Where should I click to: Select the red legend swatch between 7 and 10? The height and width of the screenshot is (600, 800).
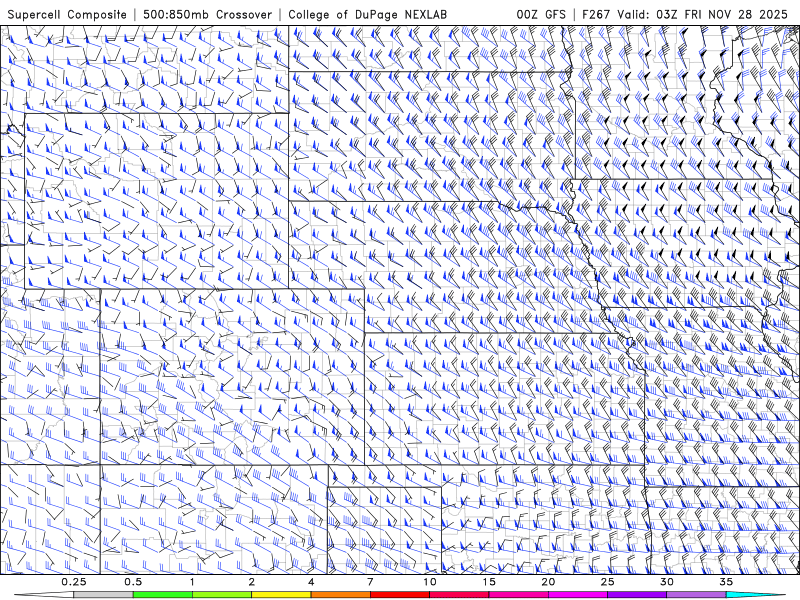[x=399, y=595]
